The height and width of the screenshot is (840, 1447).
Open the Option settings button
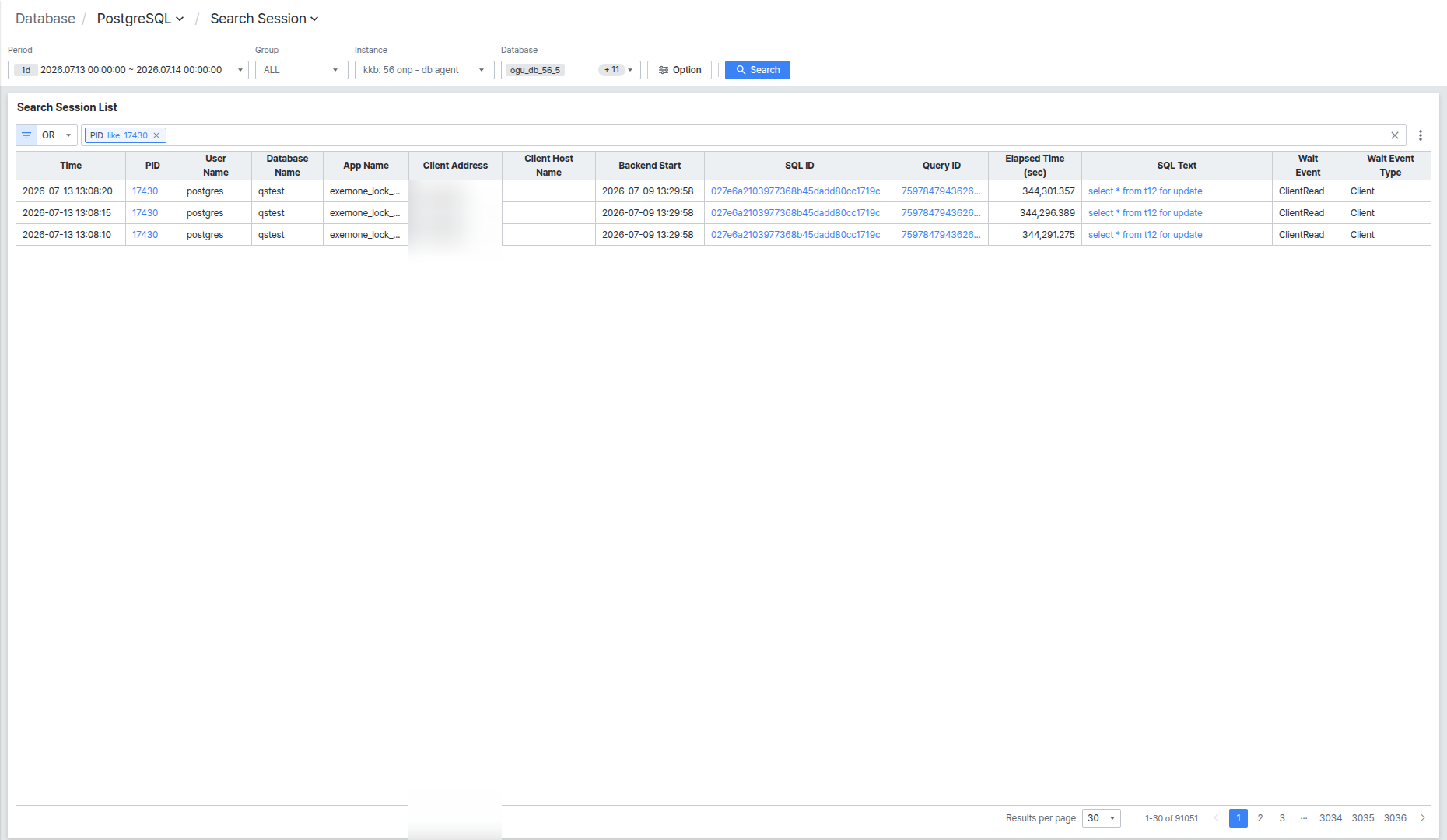680,70
